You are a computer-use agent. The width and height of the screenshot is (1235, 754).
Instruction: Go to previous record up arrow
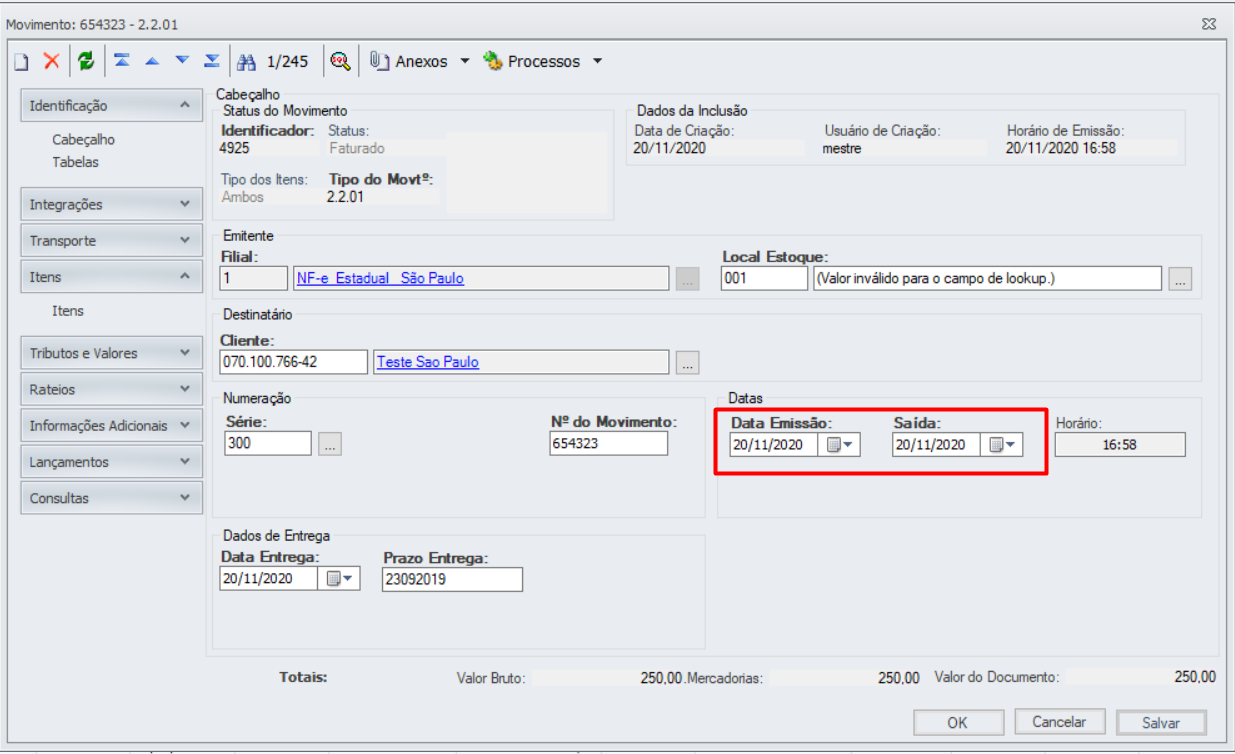(x=152, y=61)
